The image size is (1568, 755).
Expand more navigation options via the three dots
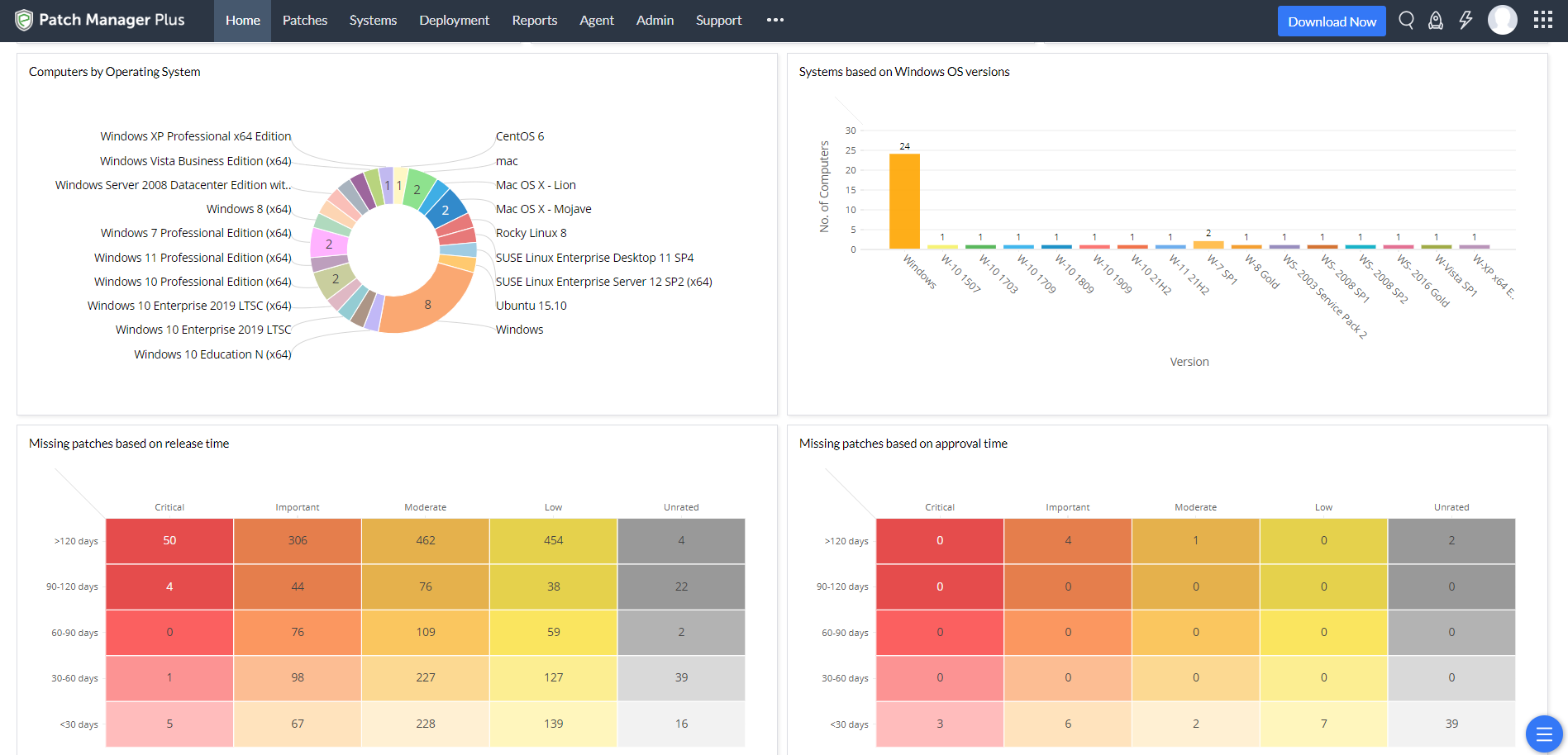774,20
